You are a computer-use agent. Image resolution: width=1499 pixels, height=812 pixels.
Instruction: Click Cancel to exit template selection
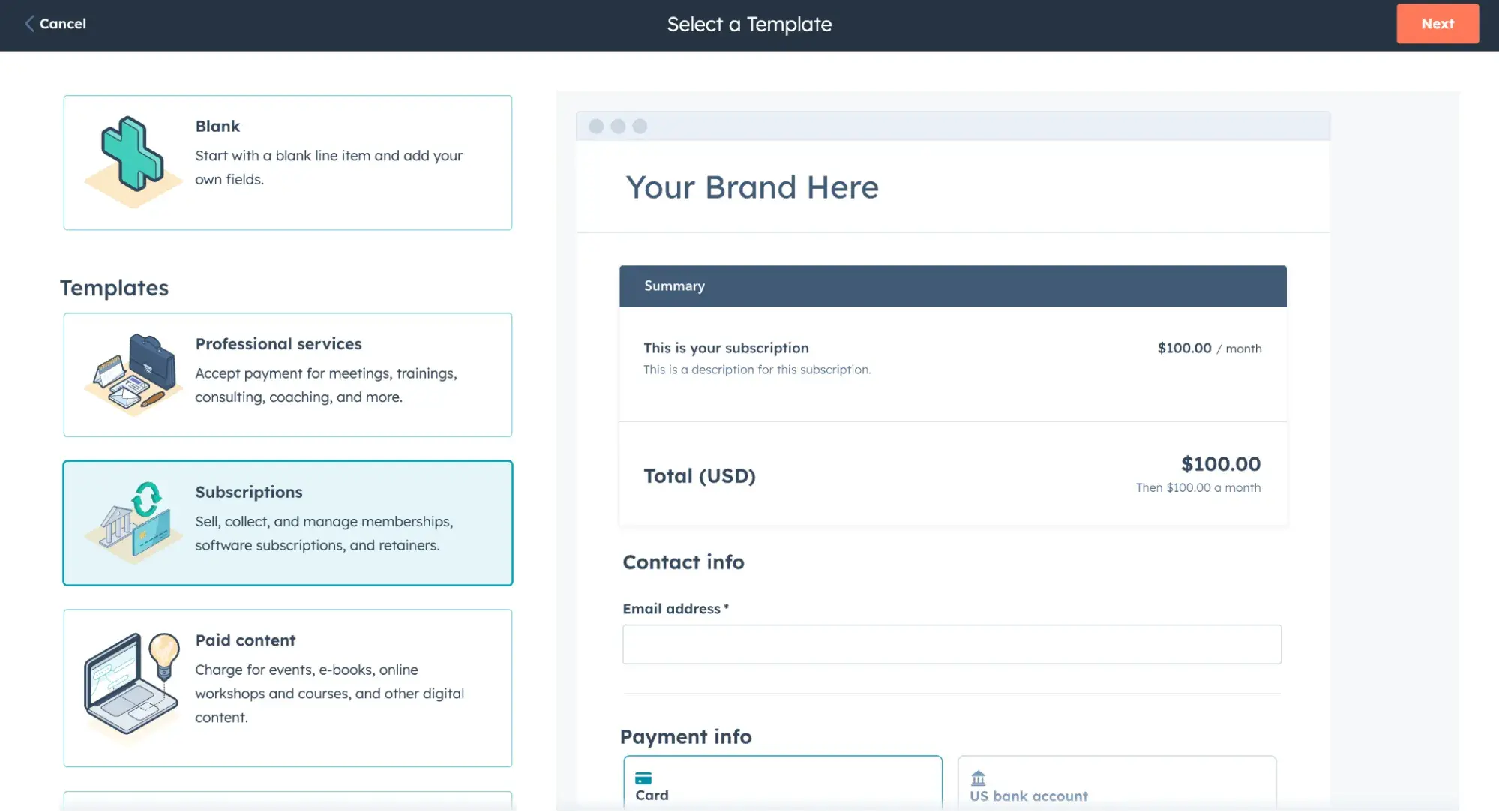63,24
